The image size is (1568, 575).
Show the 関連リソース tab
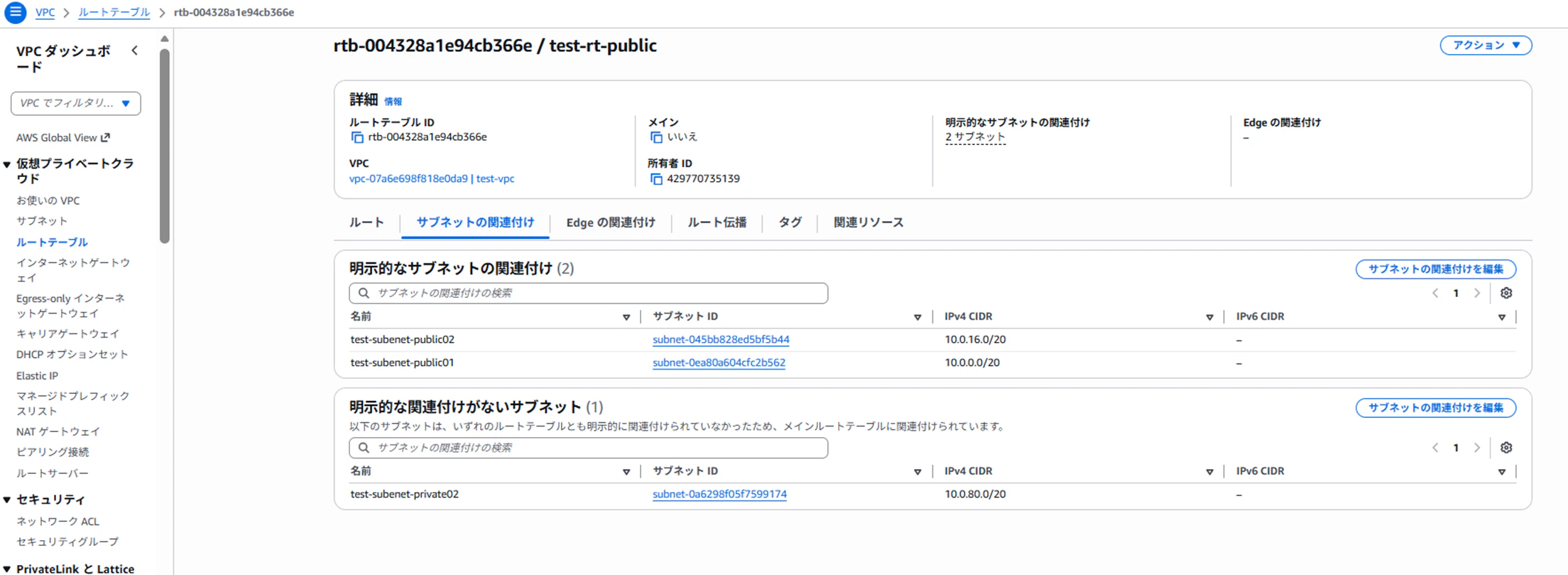(x=869, y=222)
